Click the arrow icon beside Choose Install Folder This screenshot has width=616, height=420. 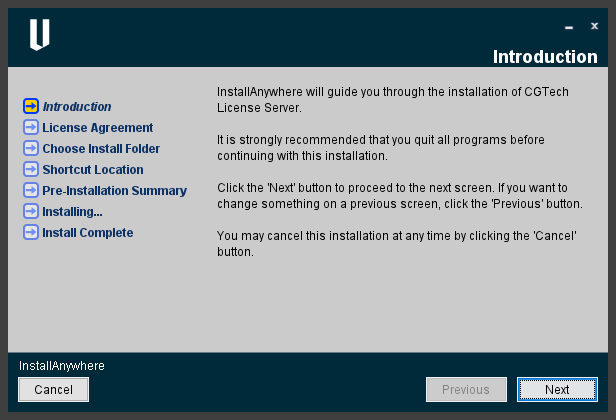coord(31,148)
